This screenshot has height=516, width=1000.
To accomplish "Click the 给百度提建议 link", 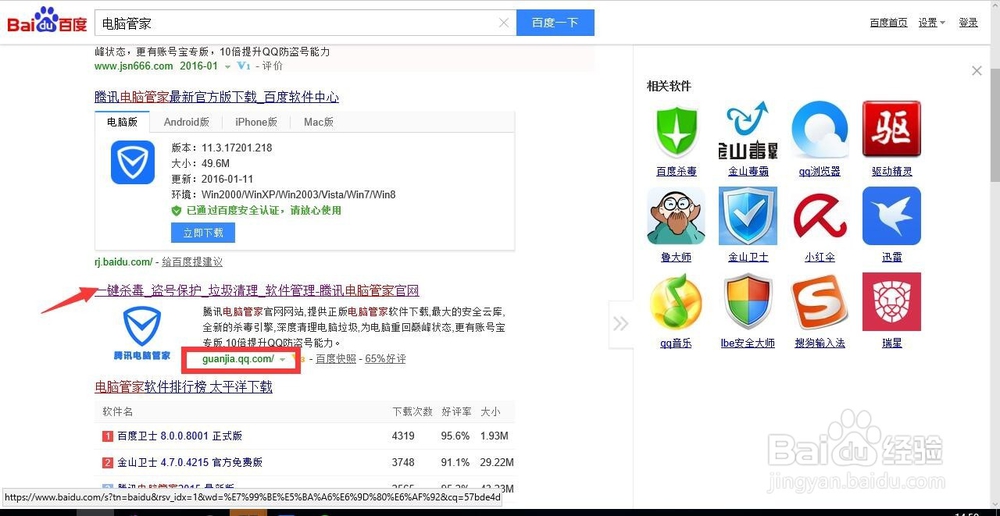I will (192, 262).
